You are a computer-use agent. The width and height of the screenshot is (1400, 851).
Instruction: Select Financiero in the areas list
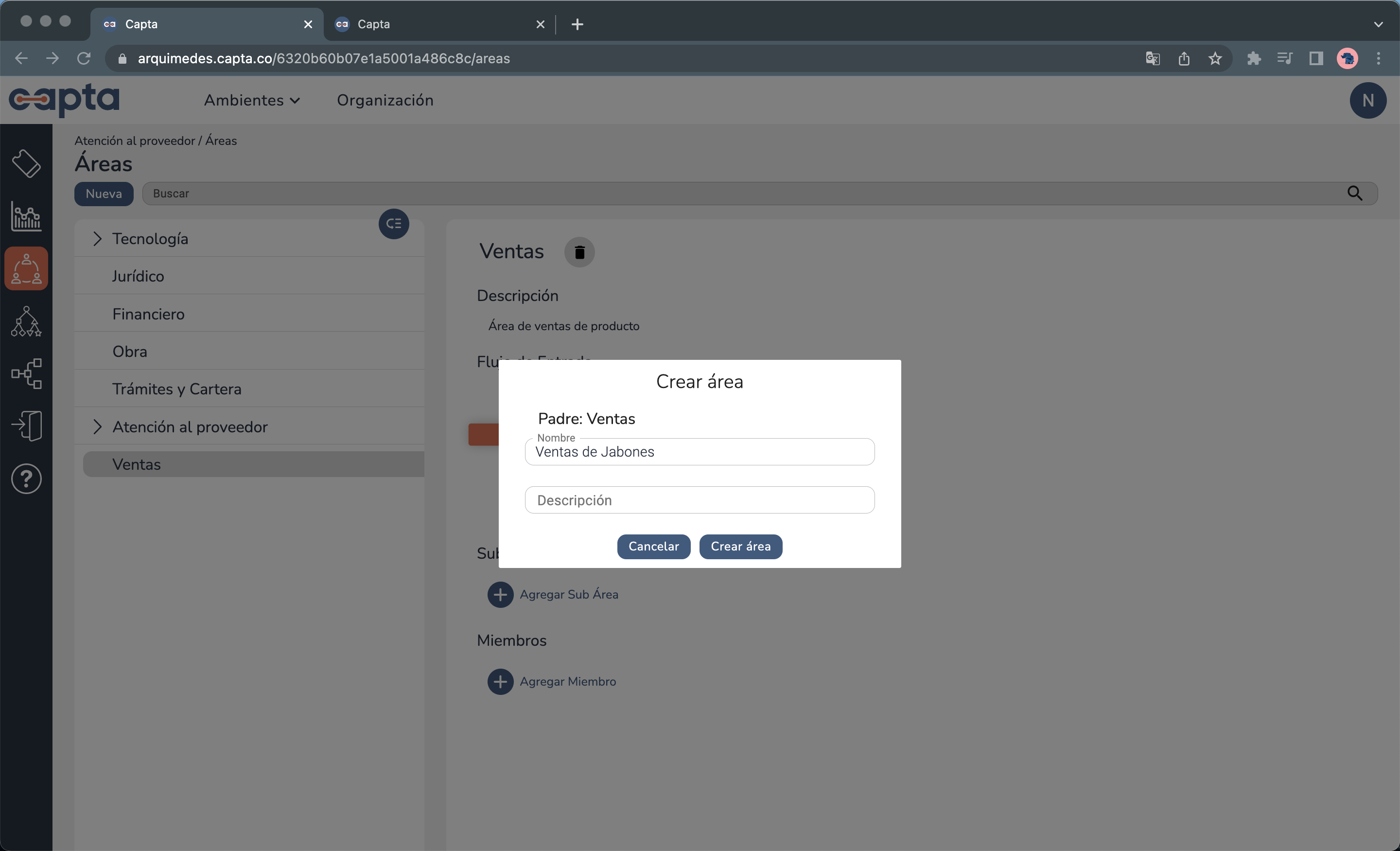click(148, 314)
